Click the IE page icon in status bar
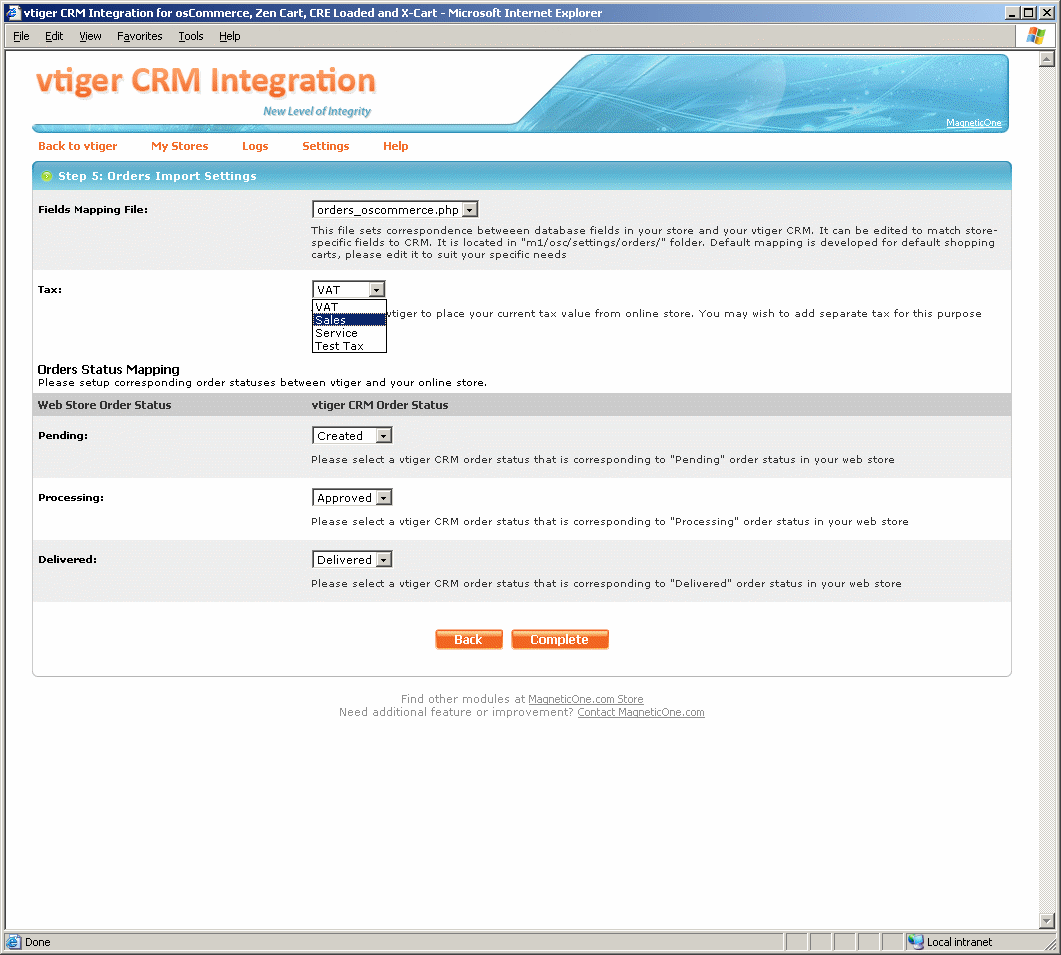1061x955 pixels. tap(14, 941)
